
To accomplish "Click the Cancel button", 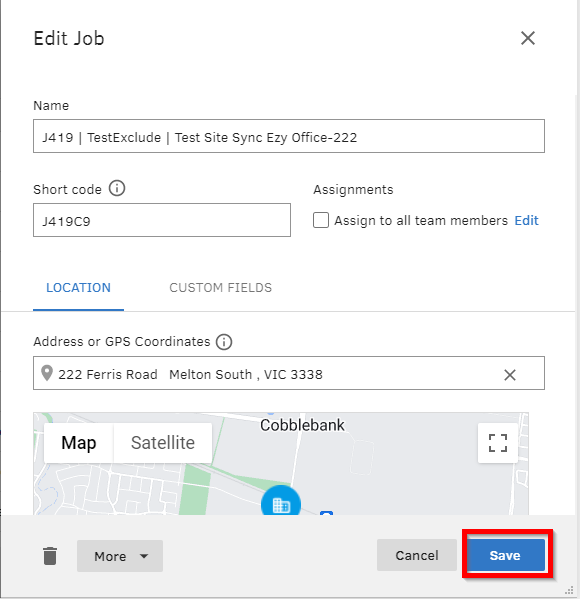I will 417,555.
